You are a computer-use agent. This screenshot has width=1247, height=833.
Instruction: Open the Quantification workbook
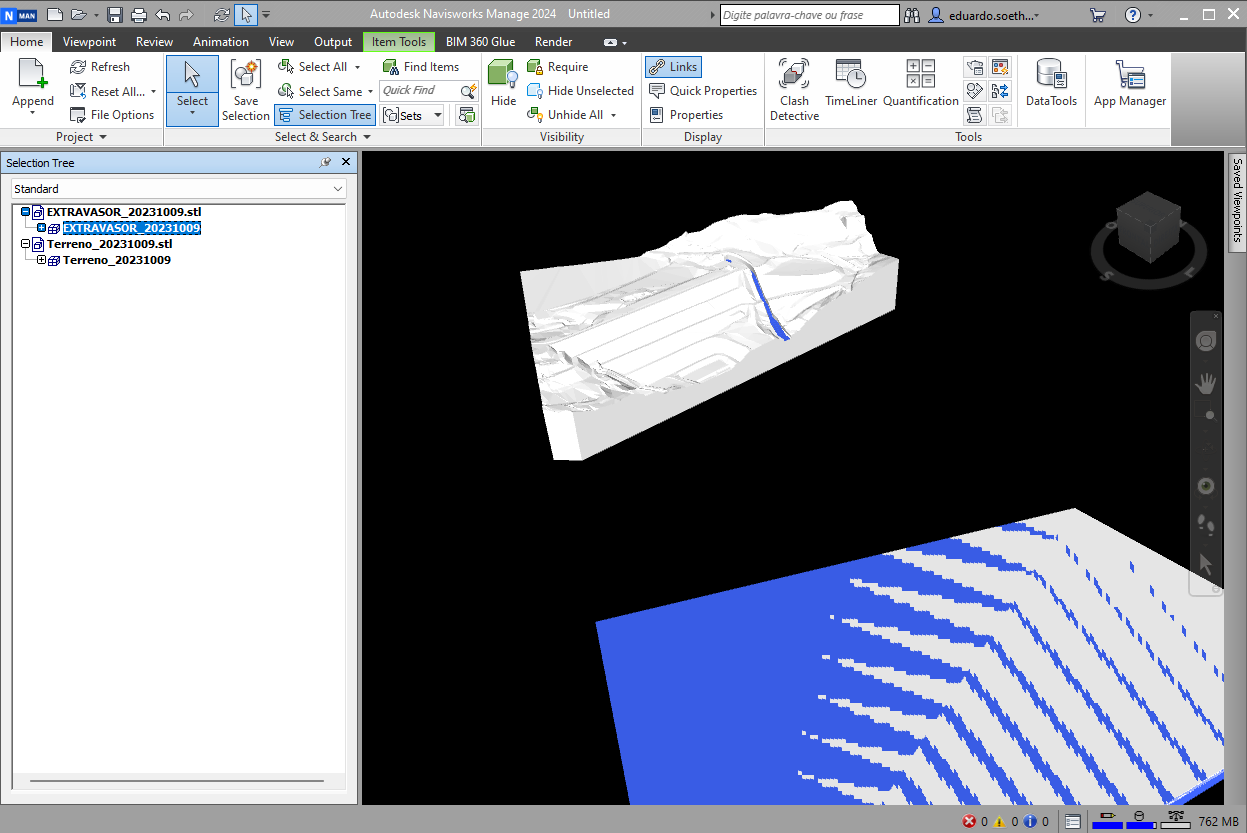(x=920, y=84)
